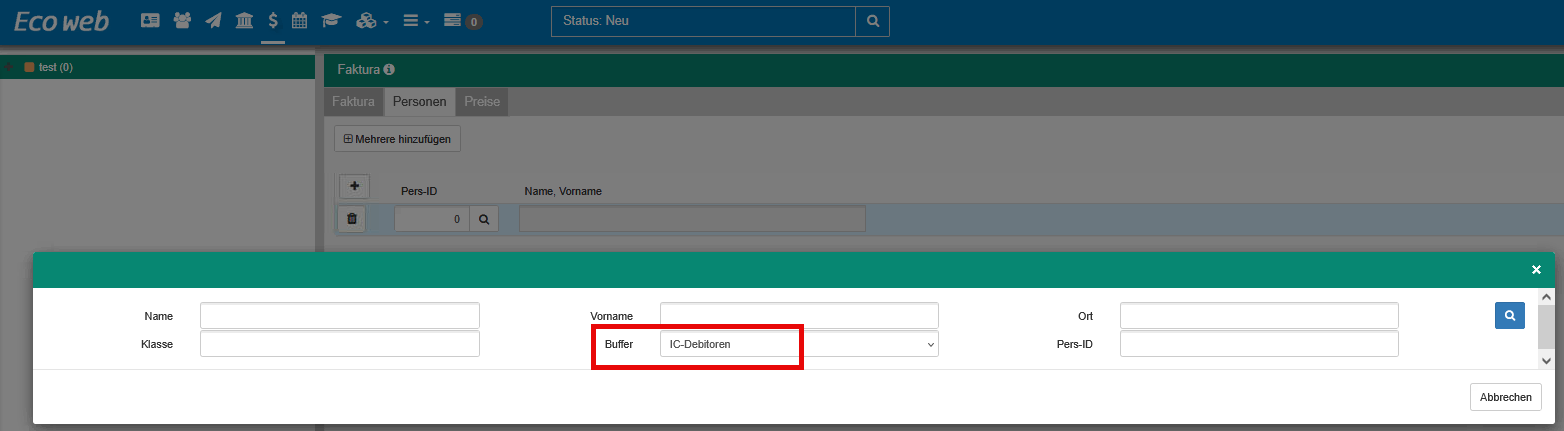Expand the hamburger list menu
The width and height of the screenshot is (1564, 431).
point(416,20)
